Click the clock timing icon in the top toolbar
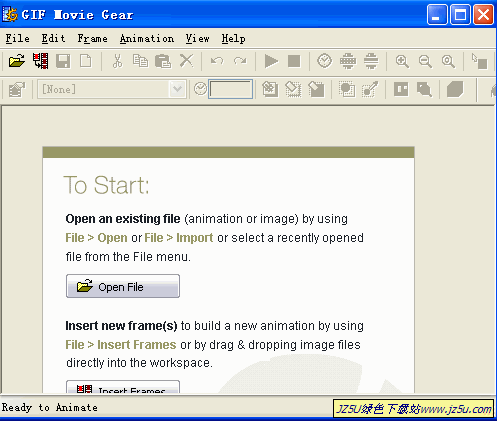 324,61
